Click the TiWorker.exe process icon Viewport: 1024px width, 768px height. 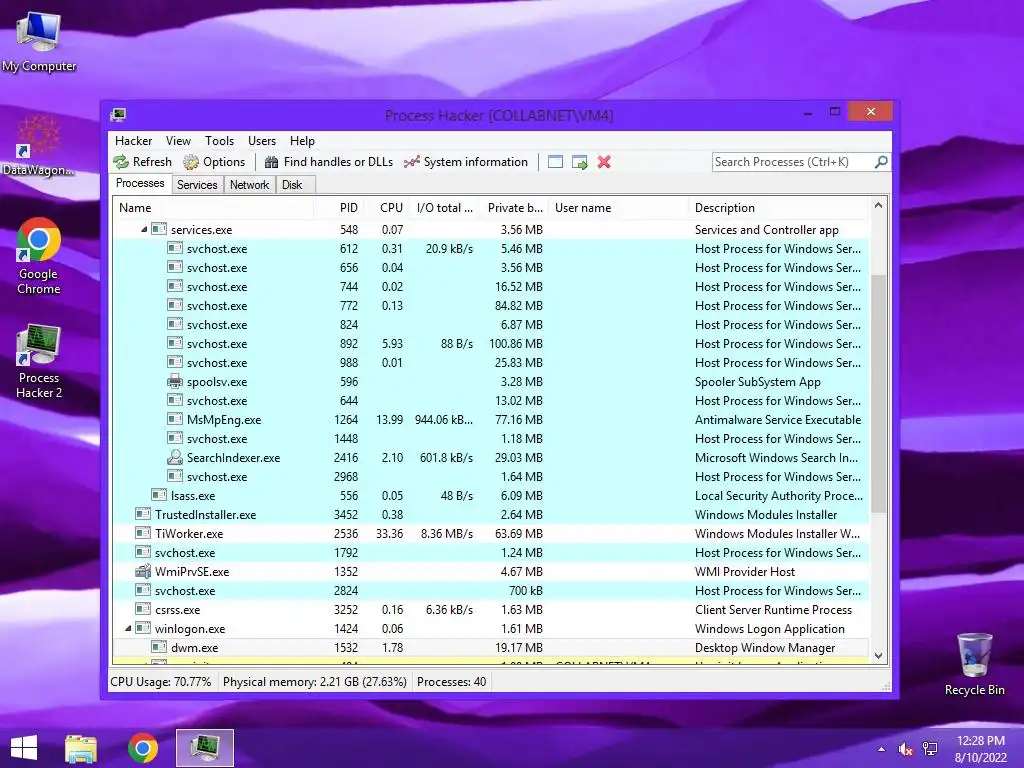143,533
